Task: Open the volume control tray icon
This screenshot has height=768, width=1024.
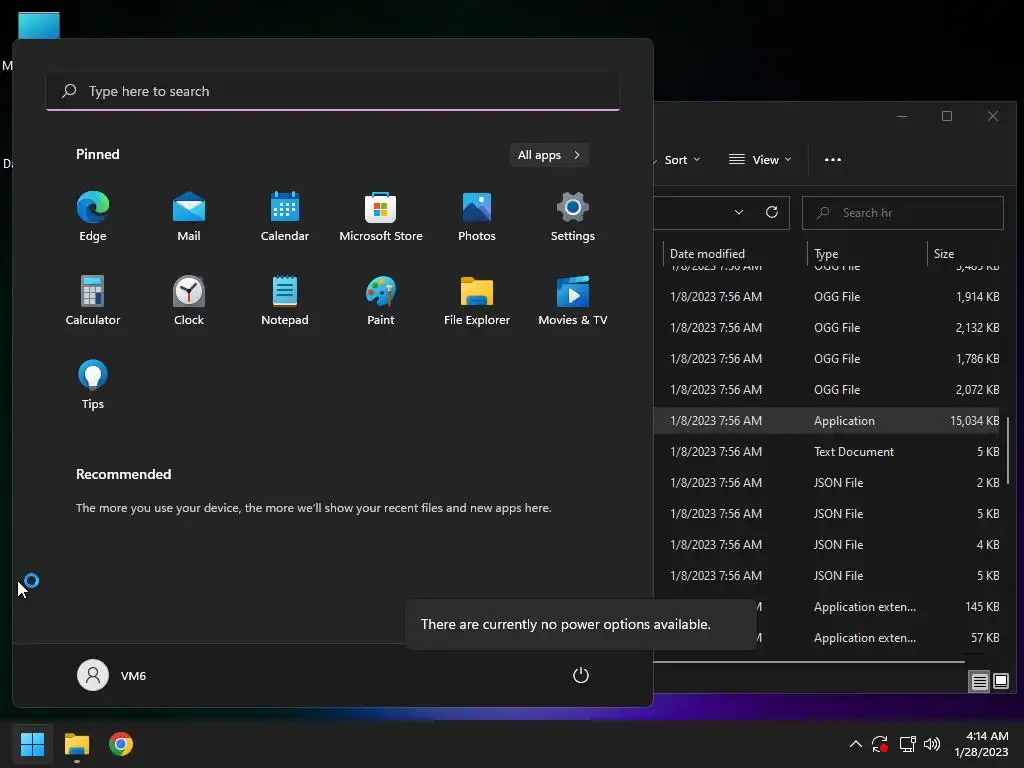Action: (x=932, y=744)
